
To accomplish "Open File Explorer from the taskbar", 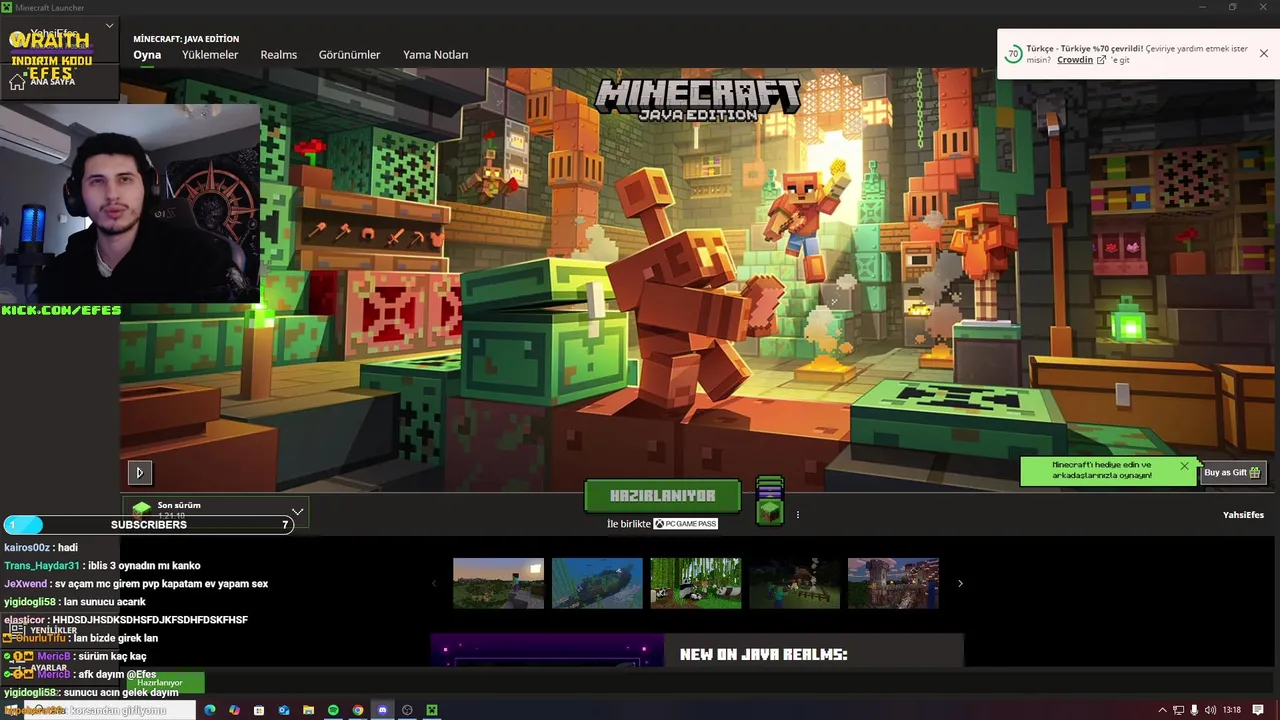I will [x=308, y=710].
